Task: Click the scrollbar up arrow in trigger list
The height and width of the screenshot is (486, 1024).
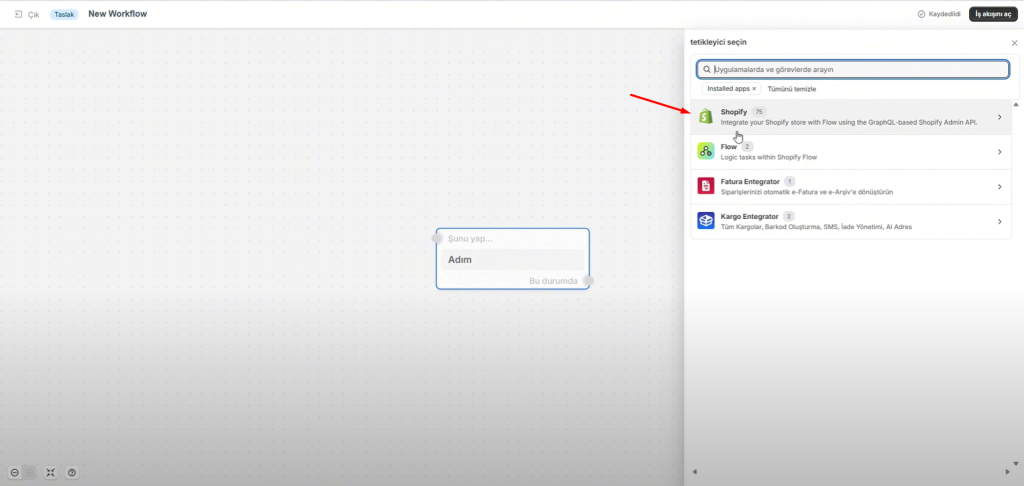Action: click(1016, 104)
